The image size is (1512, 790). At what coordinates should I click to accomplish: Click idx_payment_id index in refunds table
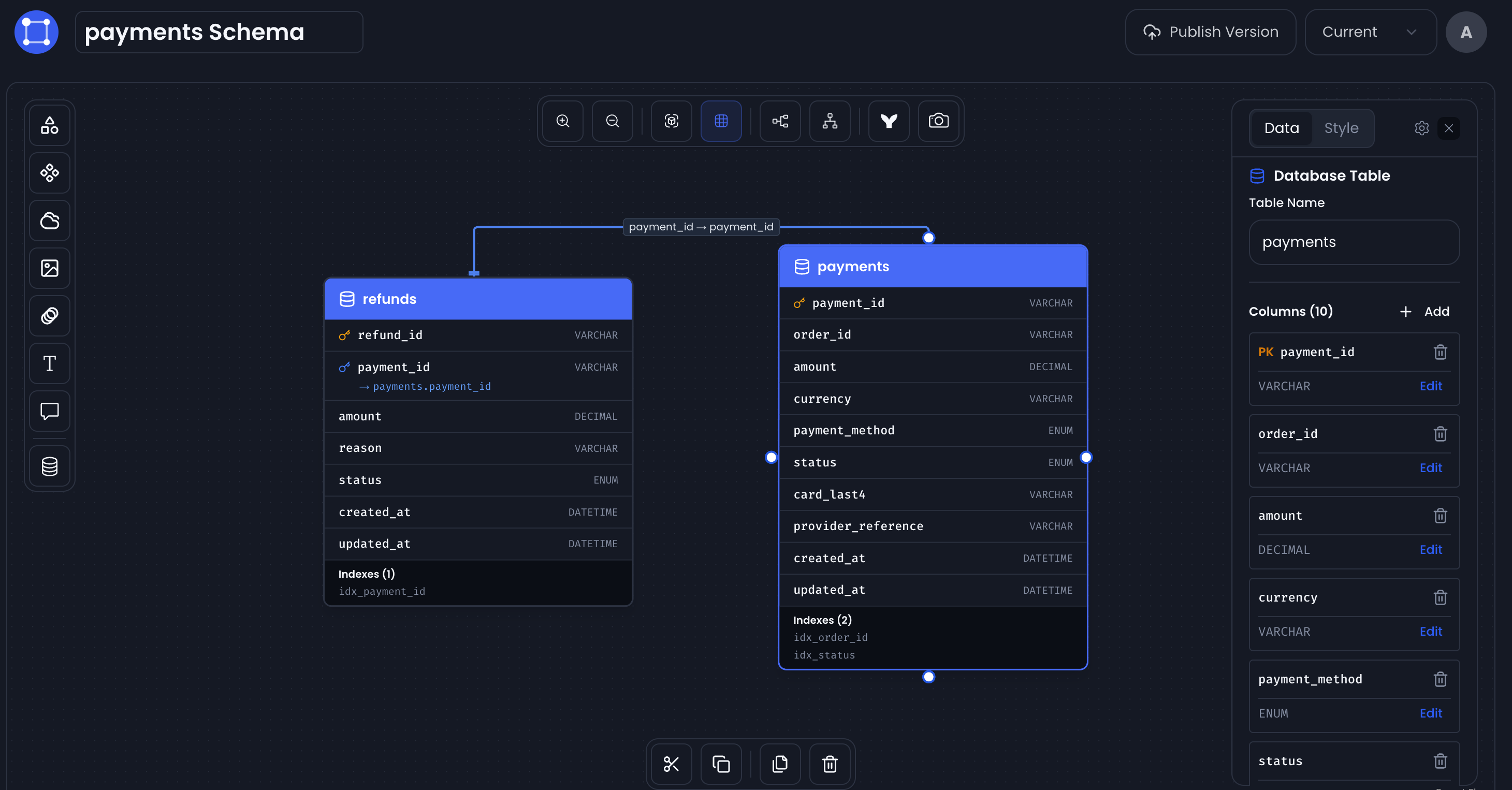click(382, 592)
